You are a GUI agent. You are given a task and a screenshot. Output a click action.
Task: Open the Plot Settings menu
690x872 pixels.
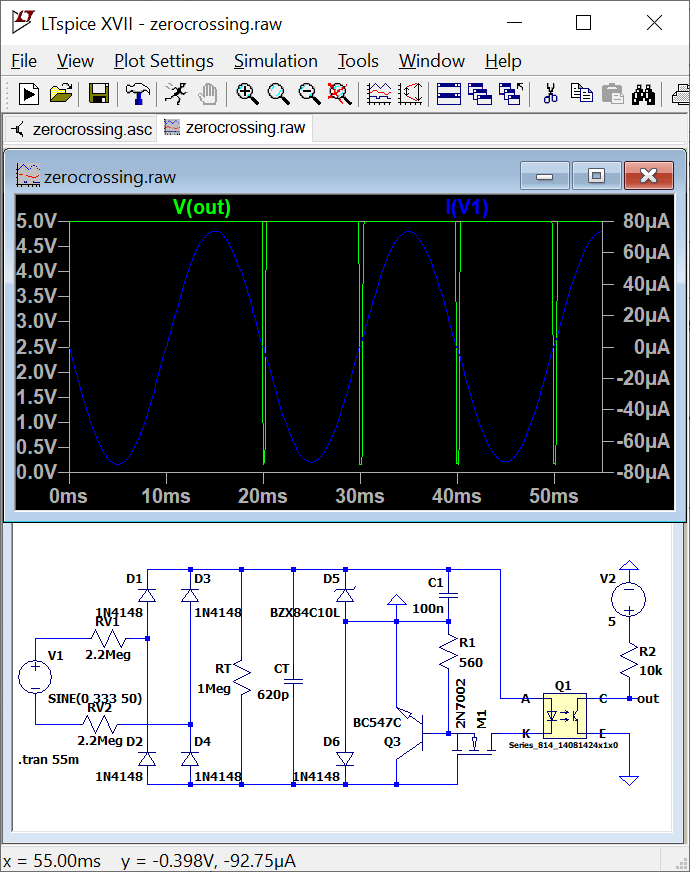click(x=163, y=61)
